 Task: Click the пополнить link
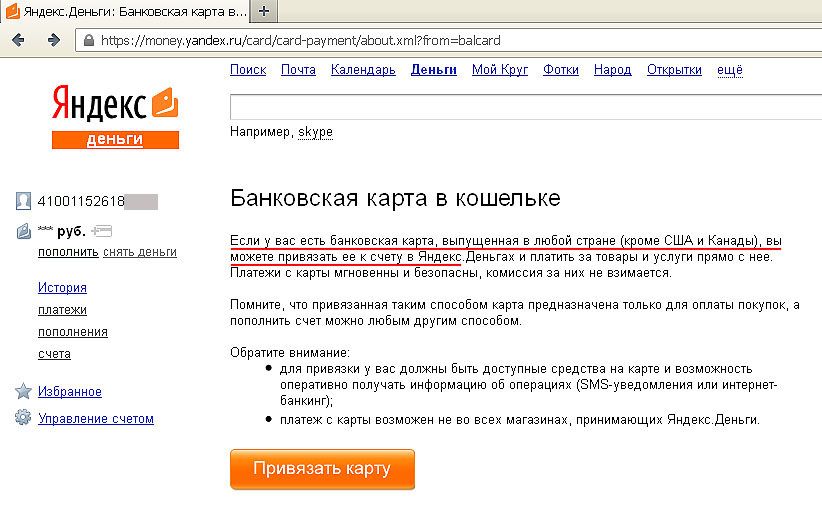tap(68, 252)
